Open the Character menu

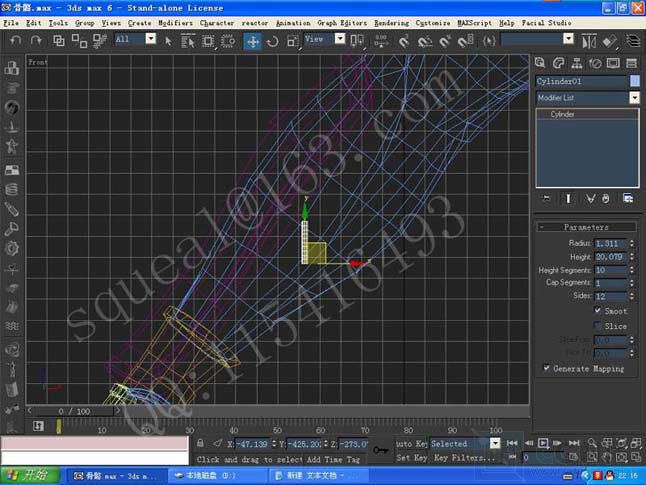(217, 23)
